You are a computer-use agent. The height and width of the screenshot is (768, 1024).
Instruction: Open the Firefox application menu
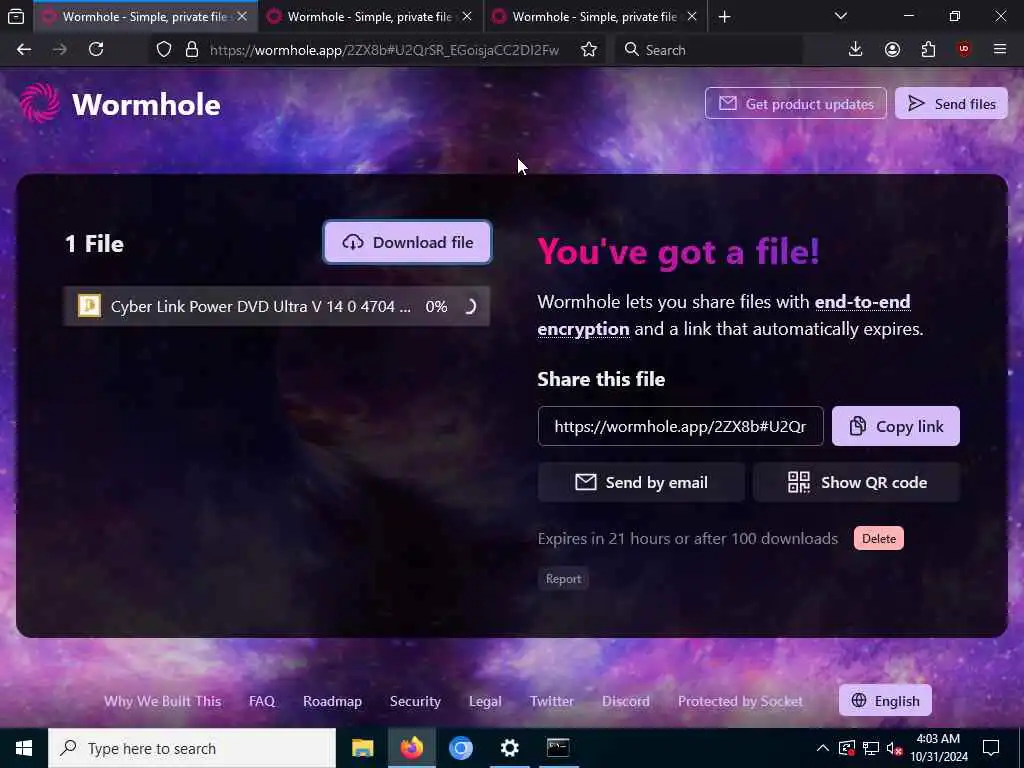click(1000, 50)
